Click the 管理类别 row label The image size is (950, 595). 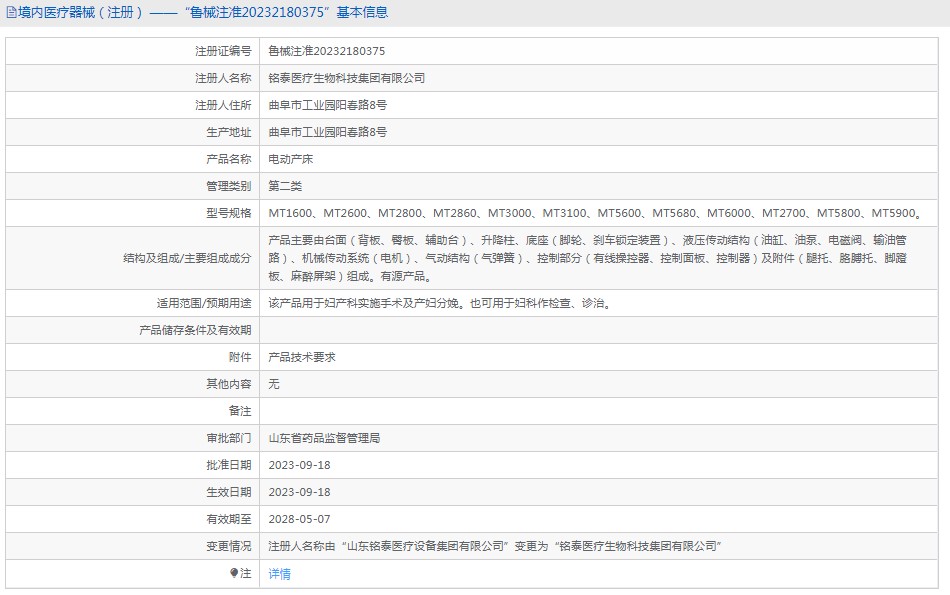point(228,186)
